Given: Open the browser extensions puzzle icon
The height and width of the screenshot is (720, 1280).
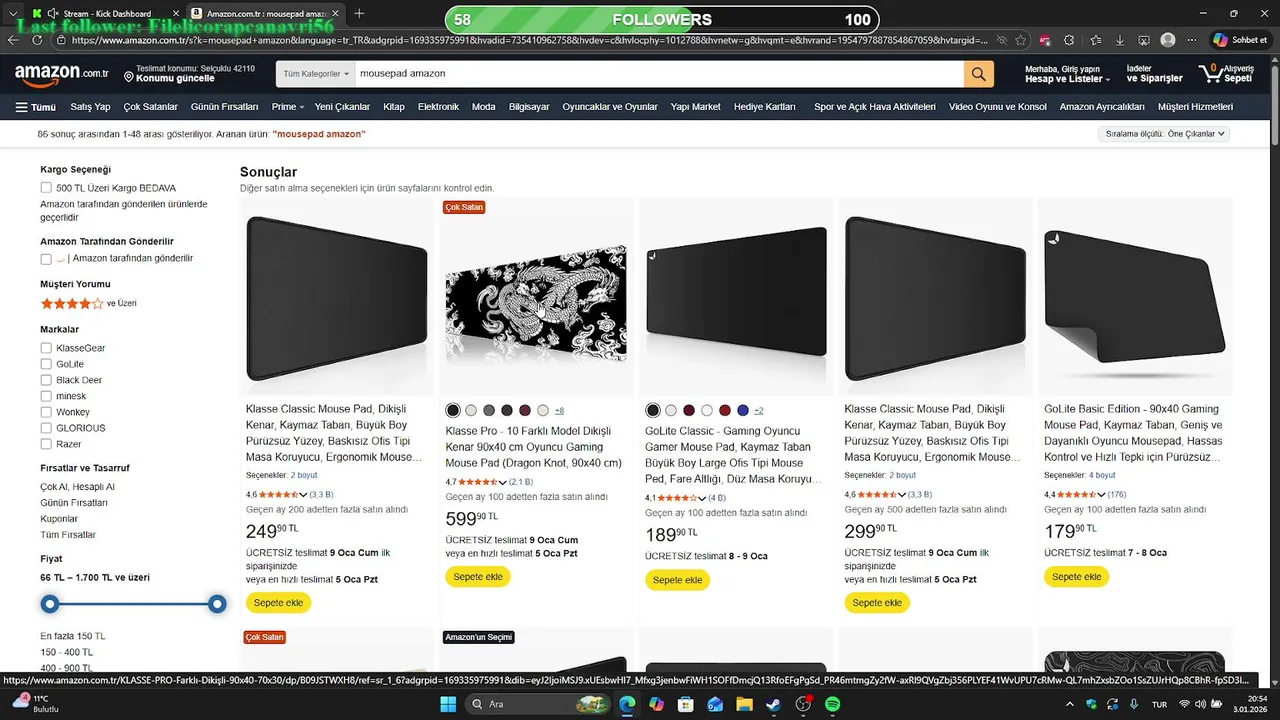Looking at the screenshot, I should click(1070, 40).
